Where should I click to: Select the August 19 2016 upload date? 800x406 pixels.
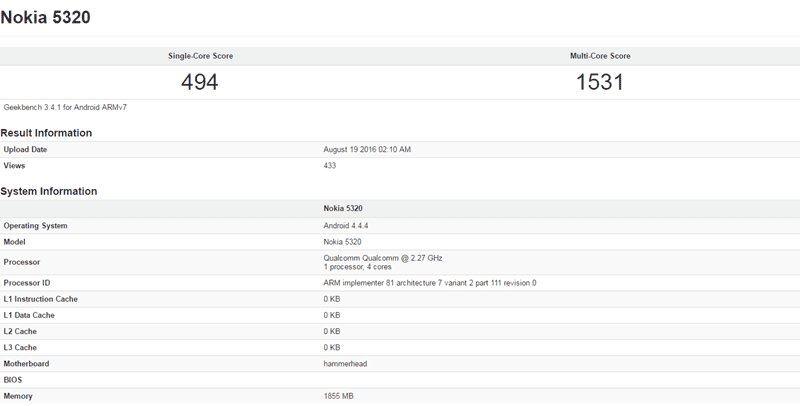(368, 150)
